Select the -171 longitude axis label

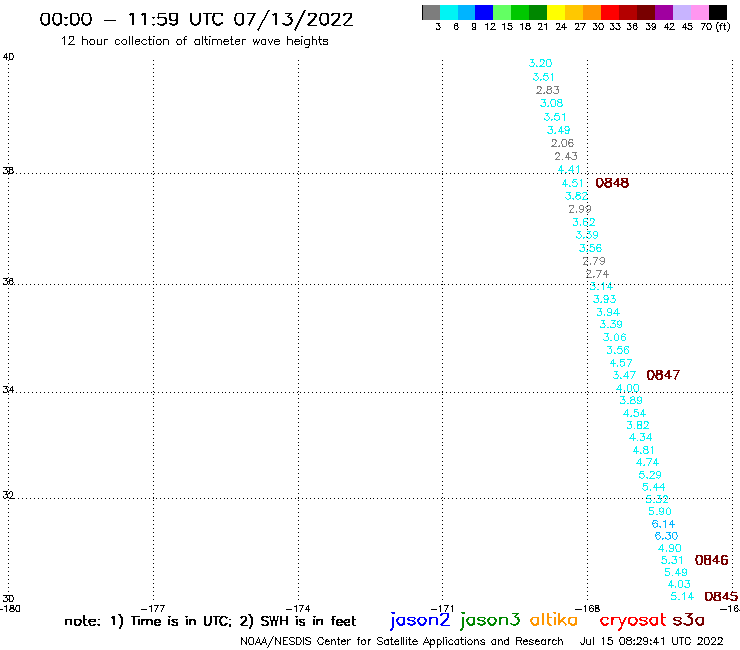(x=442, y=609)
